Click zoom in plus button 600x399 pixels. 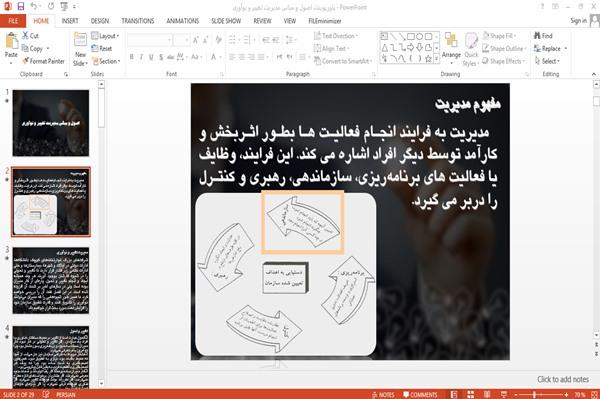(566, 394)
